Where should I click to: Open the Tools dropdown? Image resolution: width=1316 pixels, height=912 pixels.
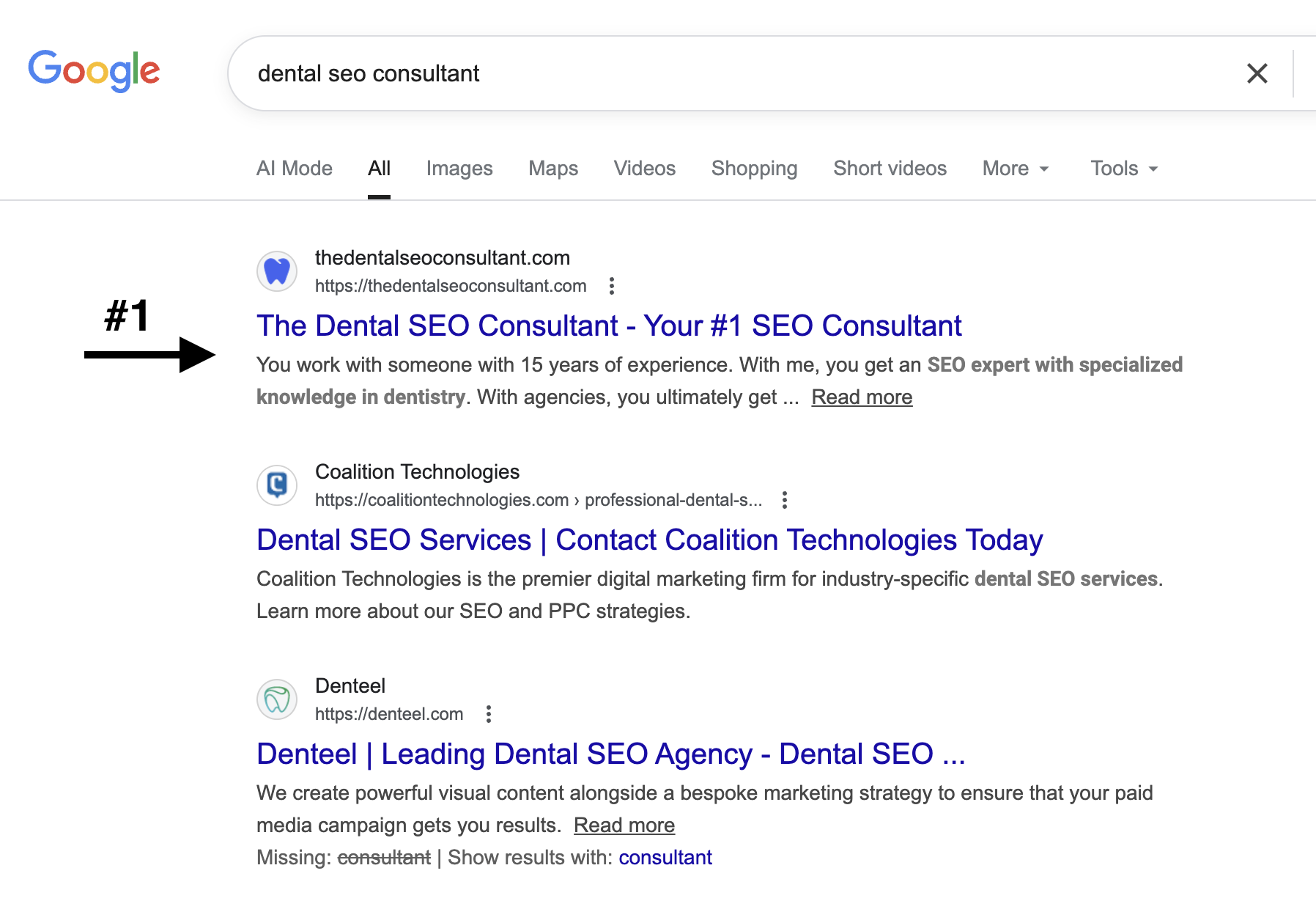point(1122,168)
